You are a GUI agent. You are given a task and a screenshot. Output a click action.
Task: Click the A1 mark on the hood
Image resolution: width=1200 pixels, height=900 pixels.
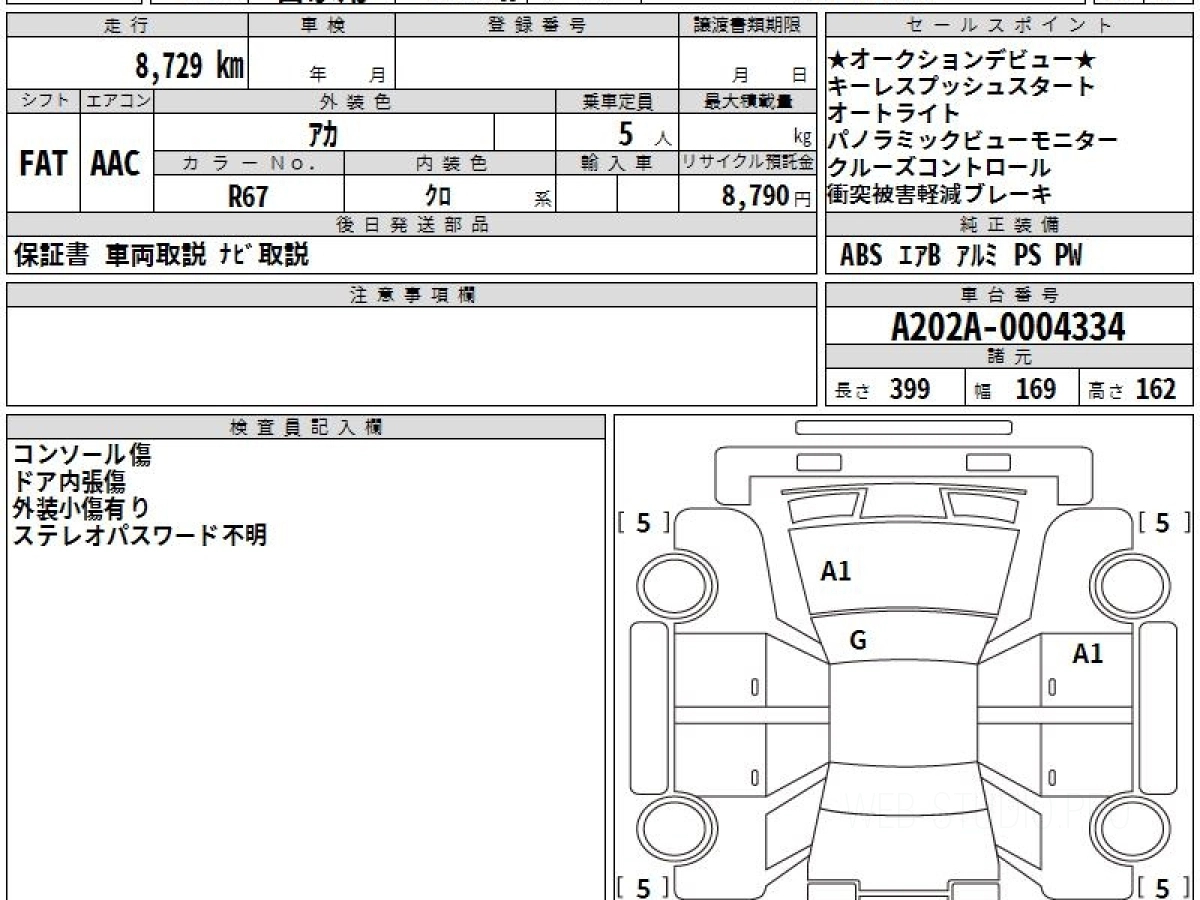click(836, 572)
